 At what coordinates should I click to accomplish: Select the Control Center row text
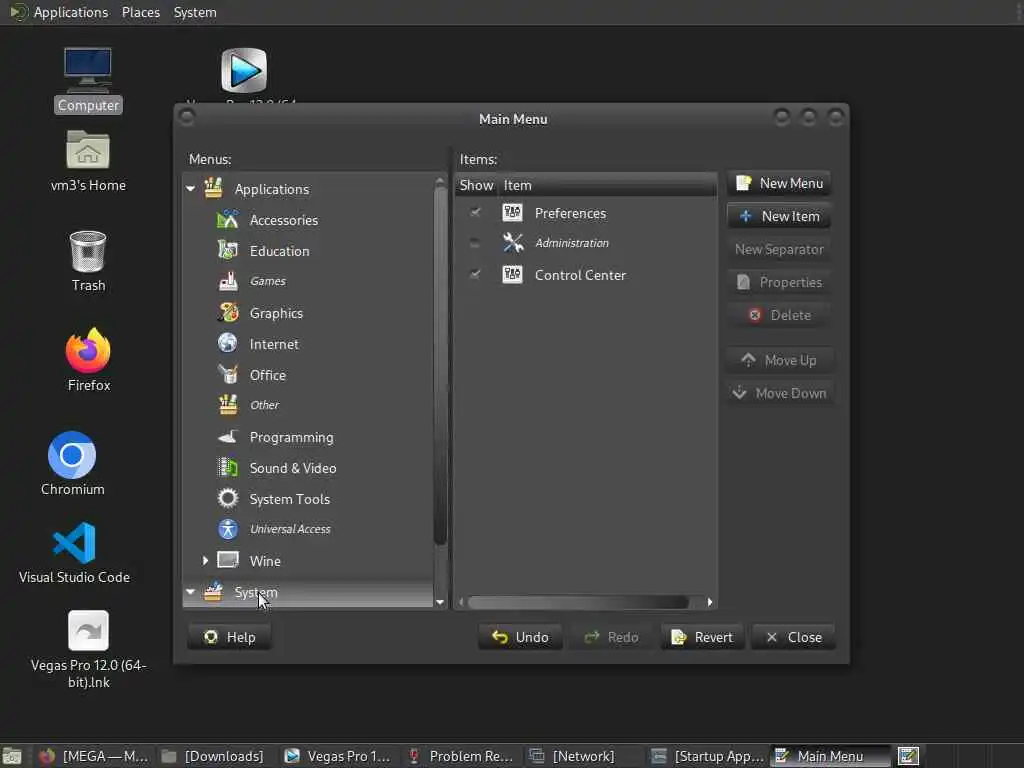click(580, 275)
